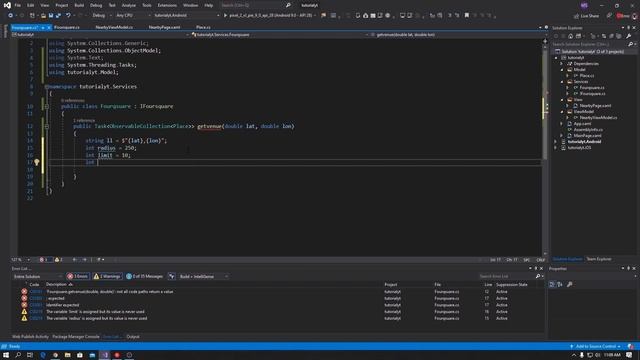Open the editor zoom percentage dropdown
This screenshot has height=360, width=640.
(20, 260)
